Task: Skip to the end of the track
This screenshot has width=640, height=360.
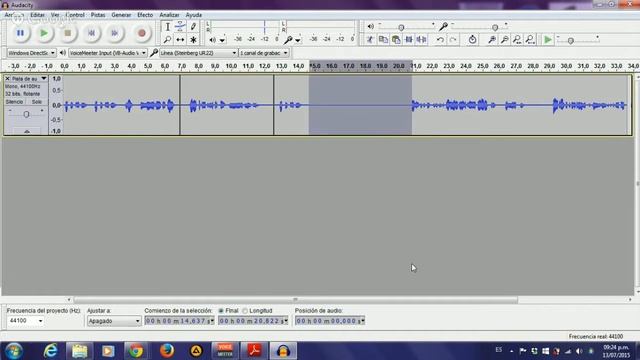Action: pos(115,33)
